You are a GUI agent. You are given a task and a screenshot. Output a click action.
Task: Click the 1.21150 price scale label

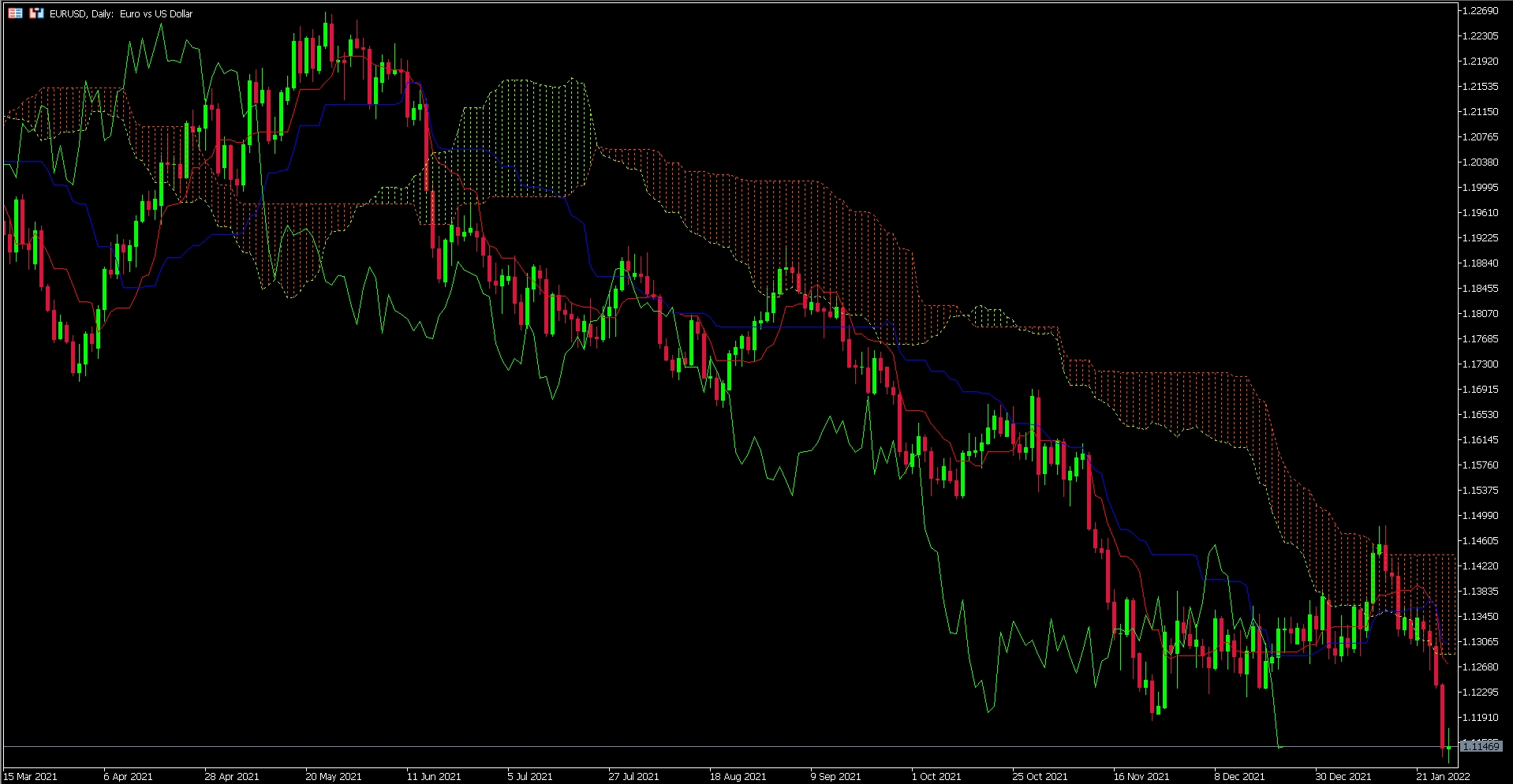1480,112
